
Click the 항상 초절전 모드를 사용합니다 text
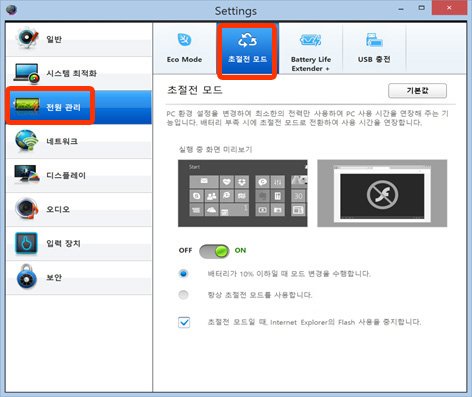[260, 295]
